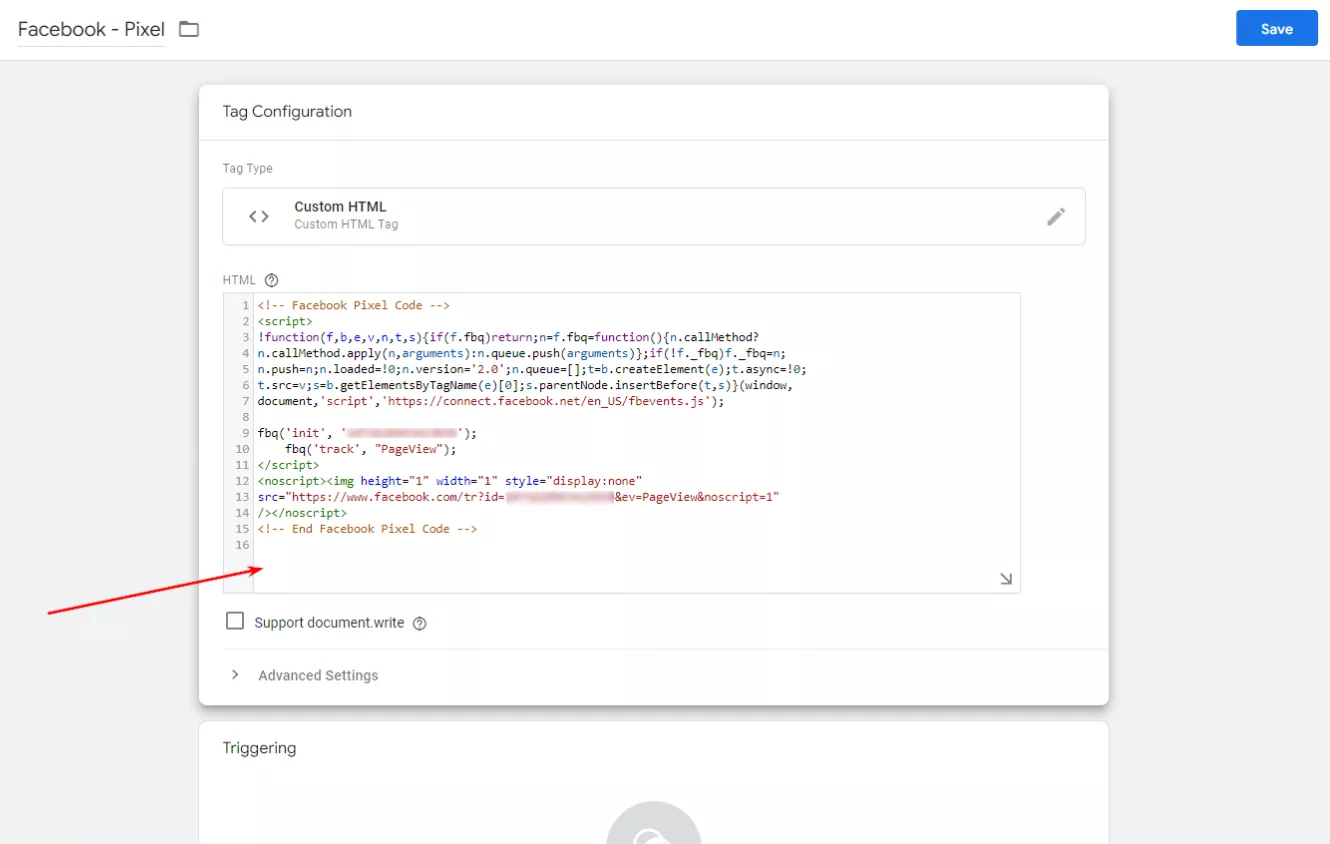
Task: Enable Support document.write checkbox
Action: click(235, 621)
